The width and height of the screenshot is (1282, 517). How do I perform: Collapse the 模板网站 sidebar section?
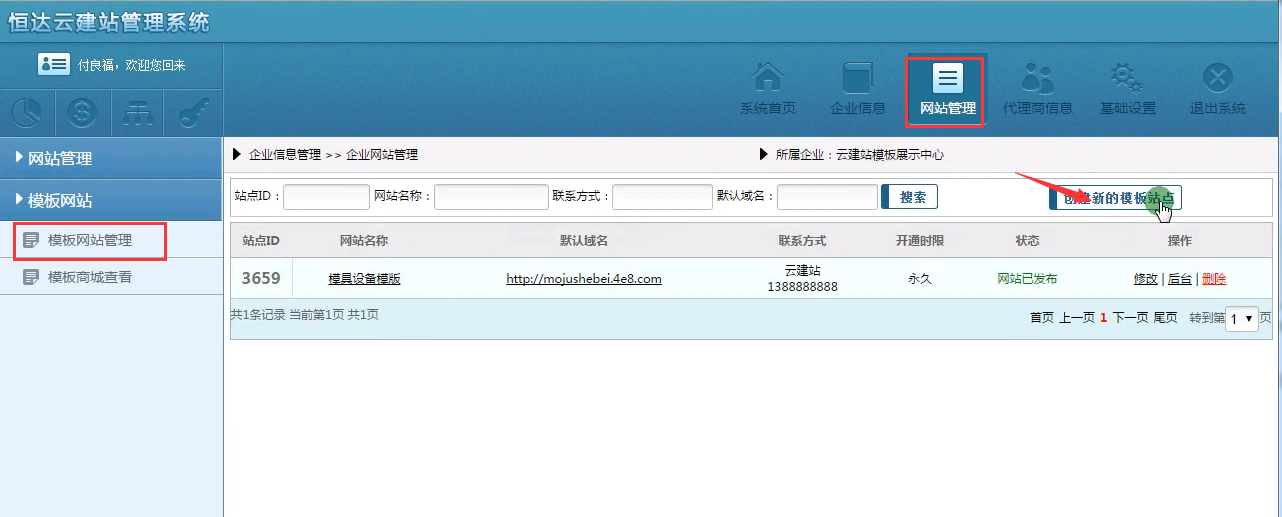click(110, 200)
